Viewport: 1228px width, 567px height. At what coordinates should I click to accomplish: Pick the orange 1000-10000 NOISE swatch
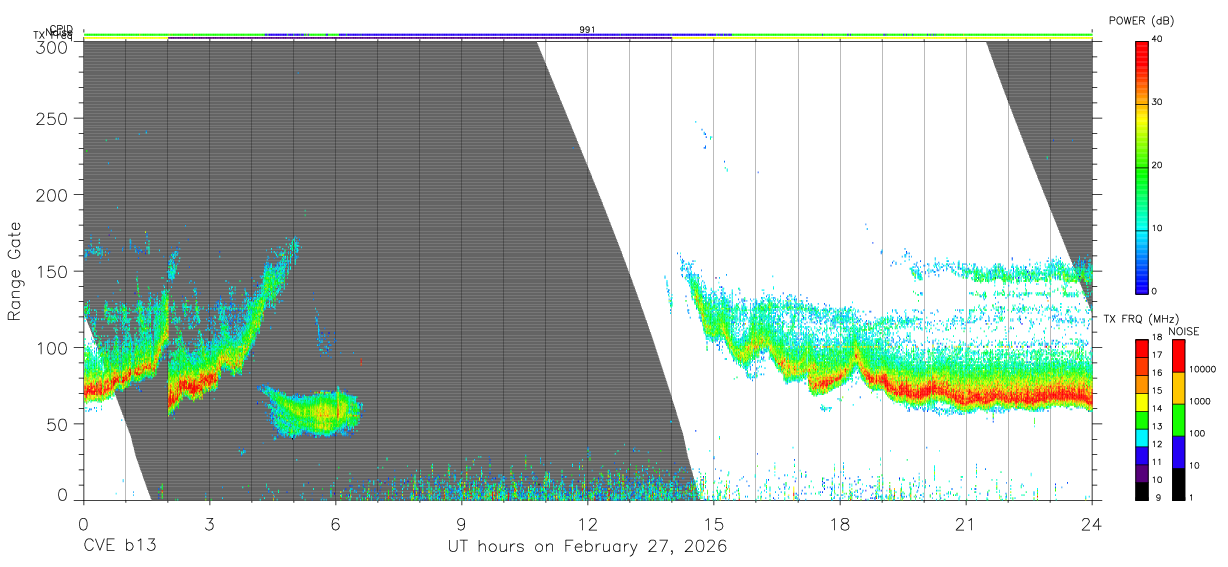click(1178, 387)
